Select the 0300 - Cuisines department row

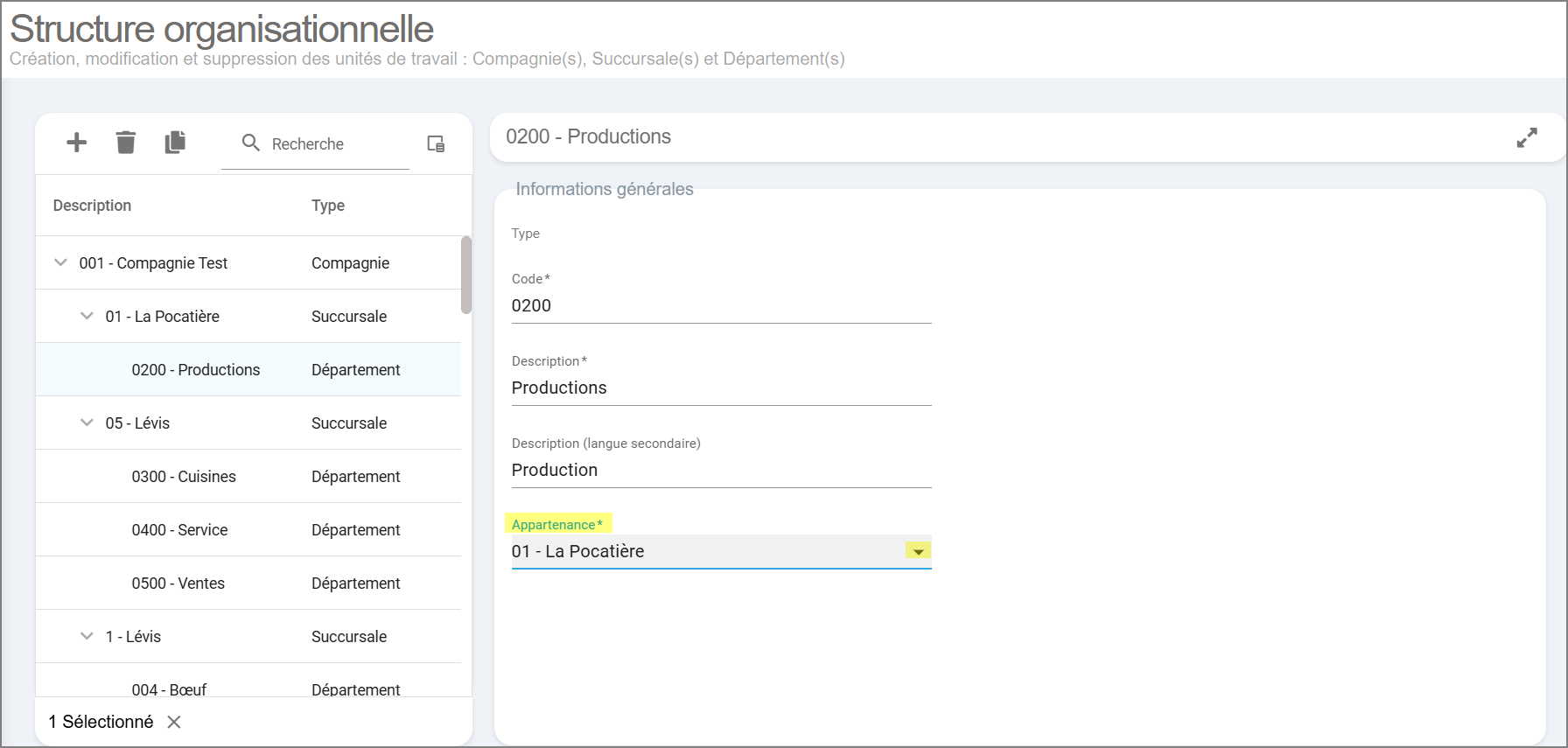point(184,477)
